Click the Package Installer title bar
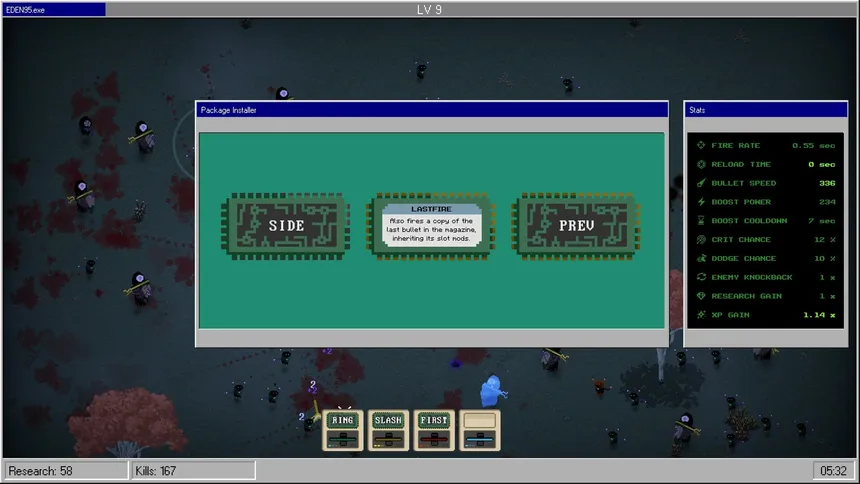Viewport: 860px width, 484px height. [x=432, y=110]
